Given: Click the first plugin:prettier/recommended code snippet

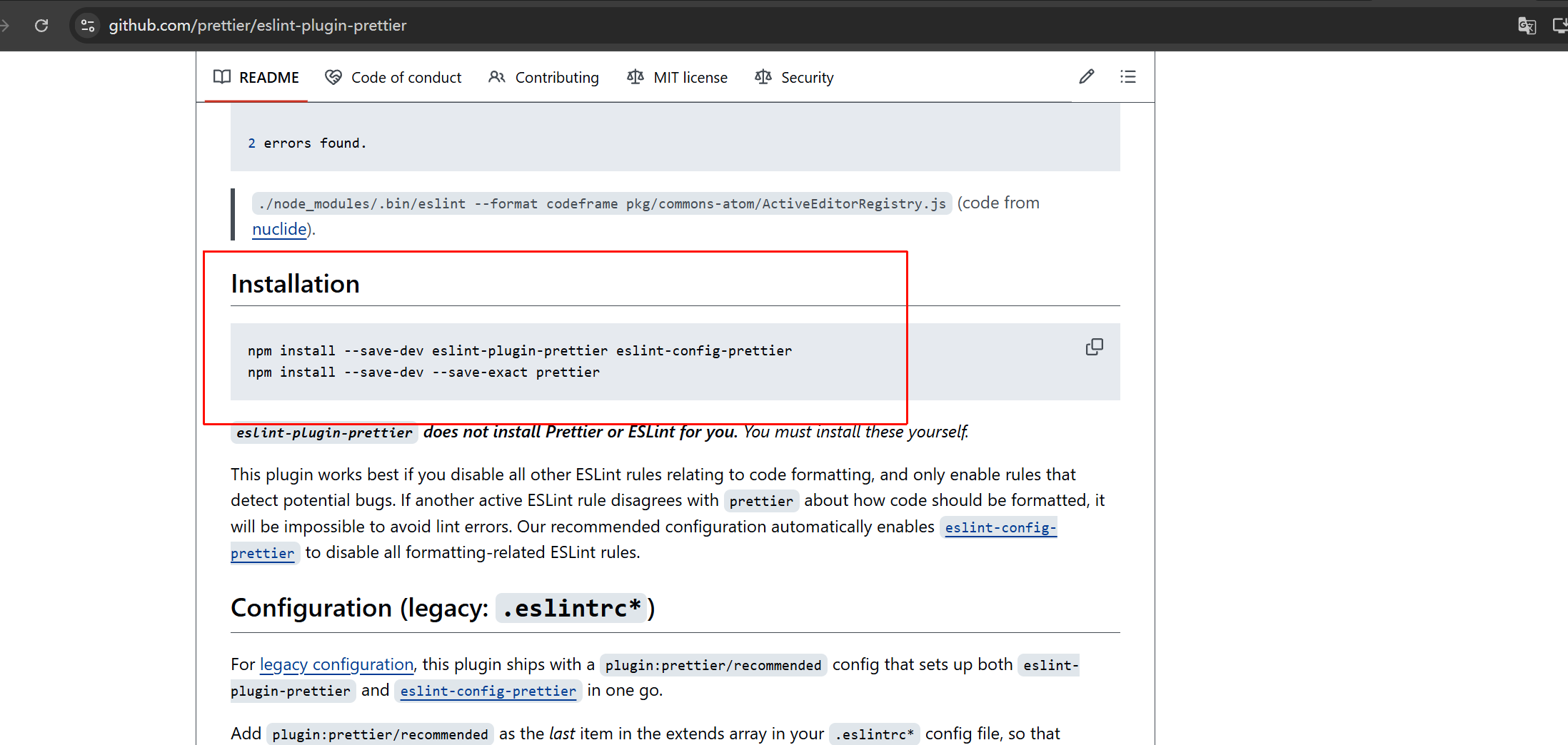Looking at the screenshot, I should click(x=713, y=665).
